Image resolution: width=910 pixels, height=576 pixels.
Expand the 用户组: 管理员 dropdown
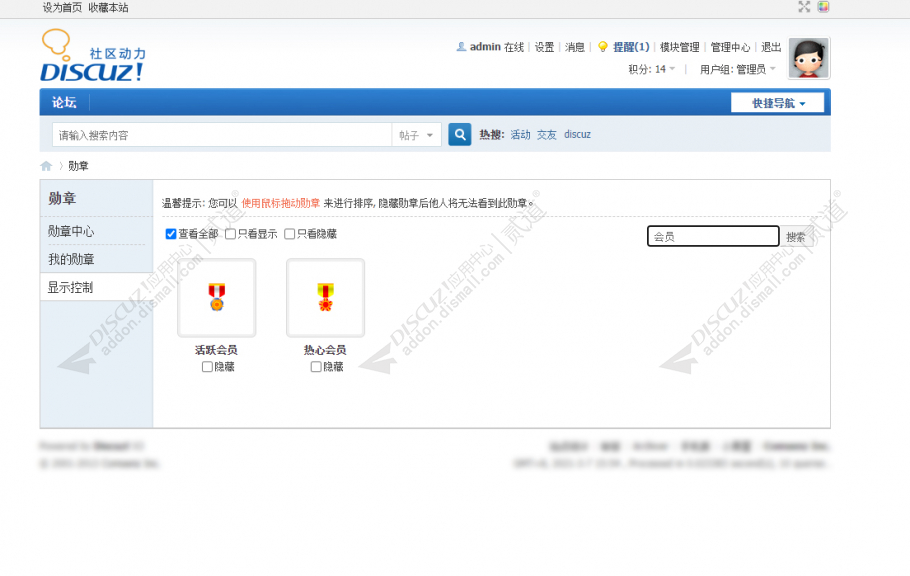pos(737,69)
